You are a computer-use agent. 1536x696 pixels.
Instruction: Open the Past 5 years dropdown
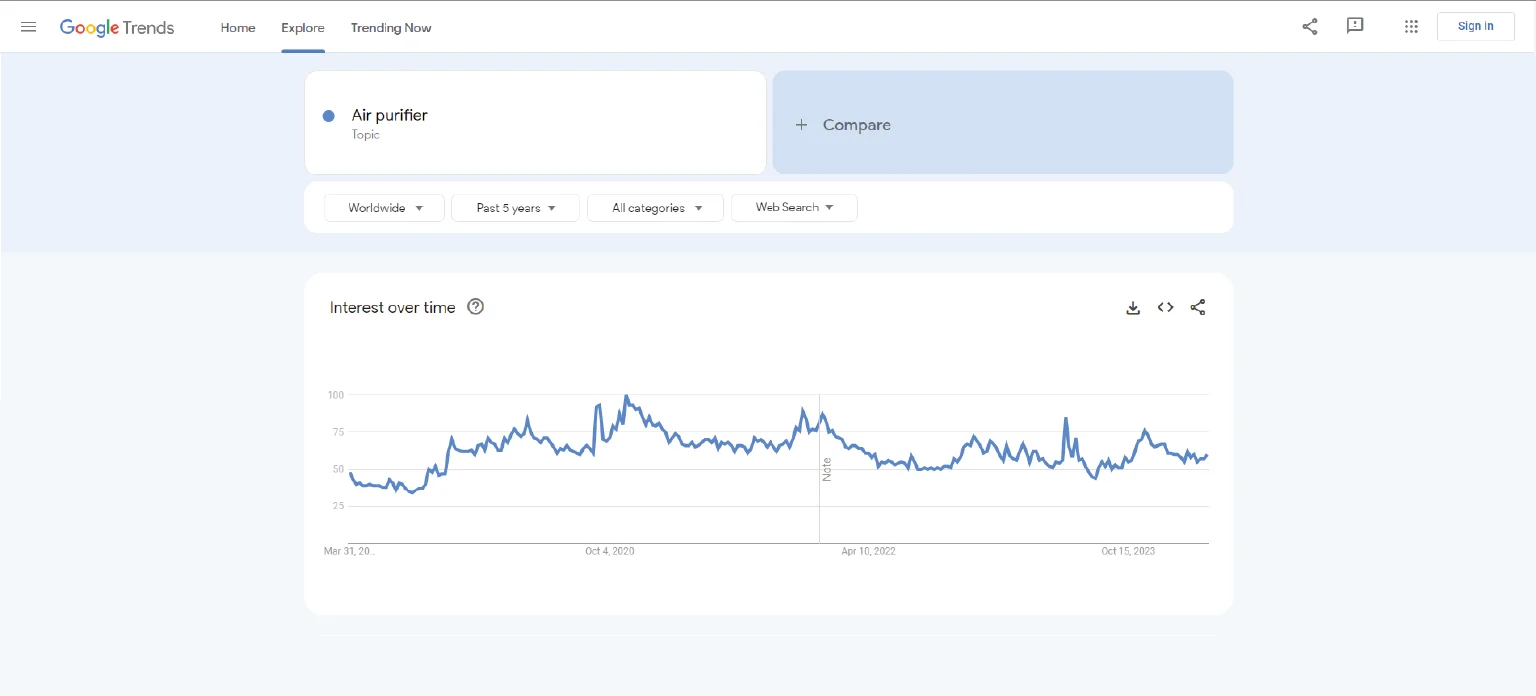pos(515,208)
